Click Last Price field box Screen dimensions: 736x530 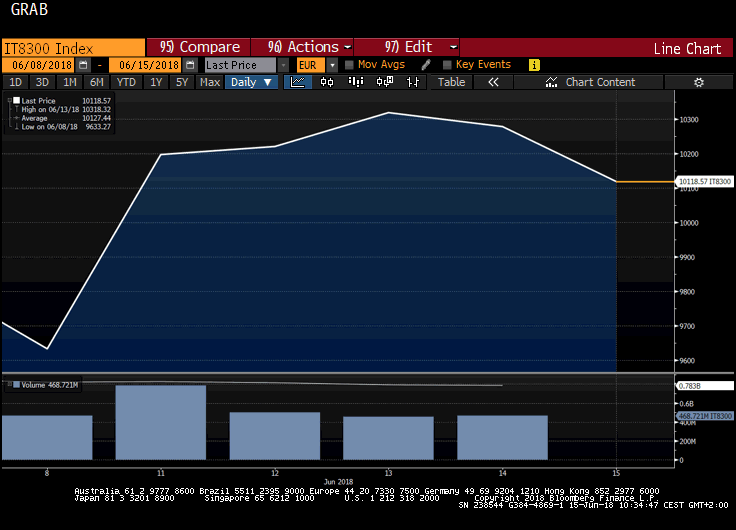241,65
